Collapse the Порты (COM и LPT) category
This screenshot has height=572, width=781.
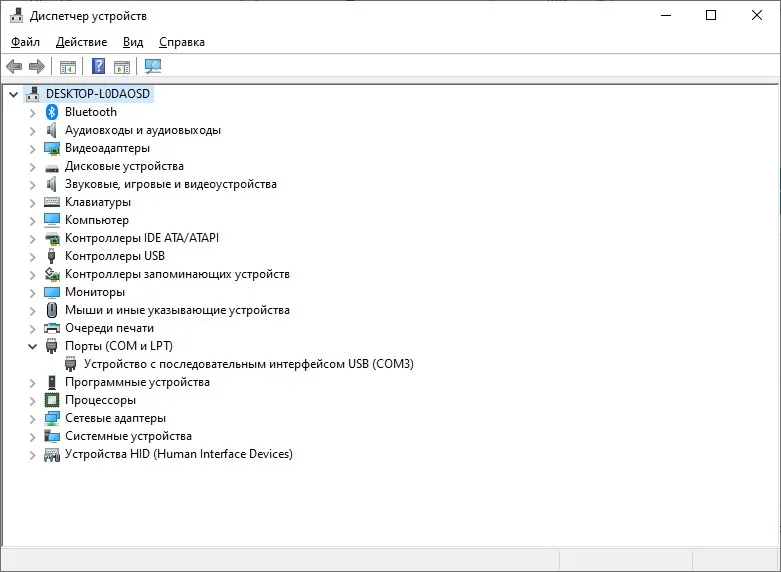[32, 346]
